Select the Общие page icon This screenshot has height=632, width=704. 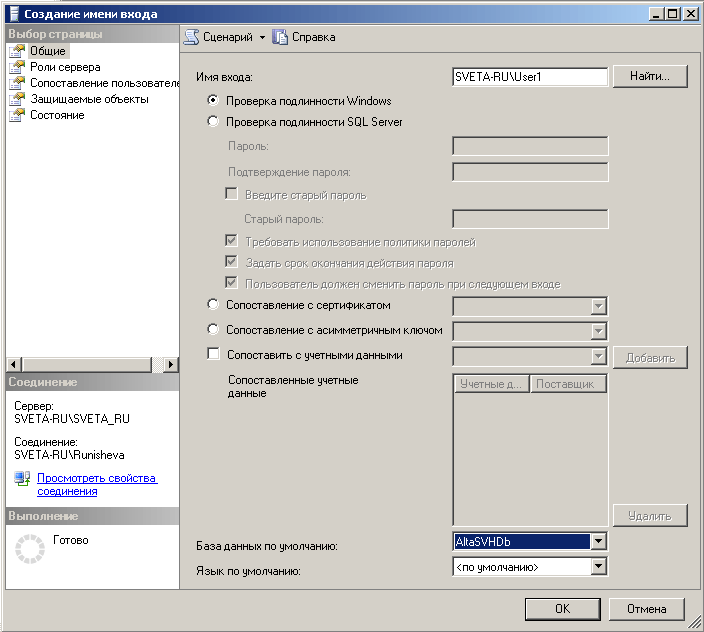(x=17, y=51)
